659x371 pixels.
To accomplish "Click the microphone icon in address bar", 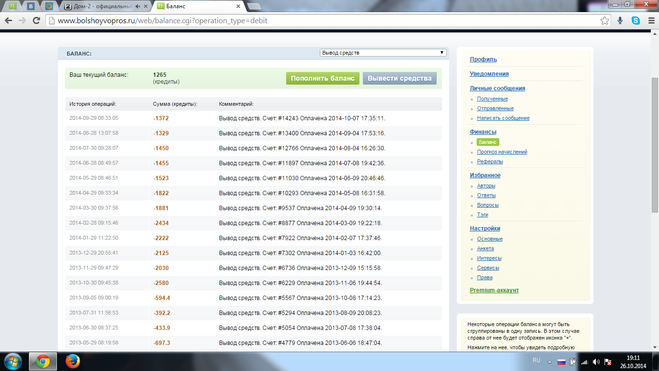I will pyautogui.click(x=620, y=21).
